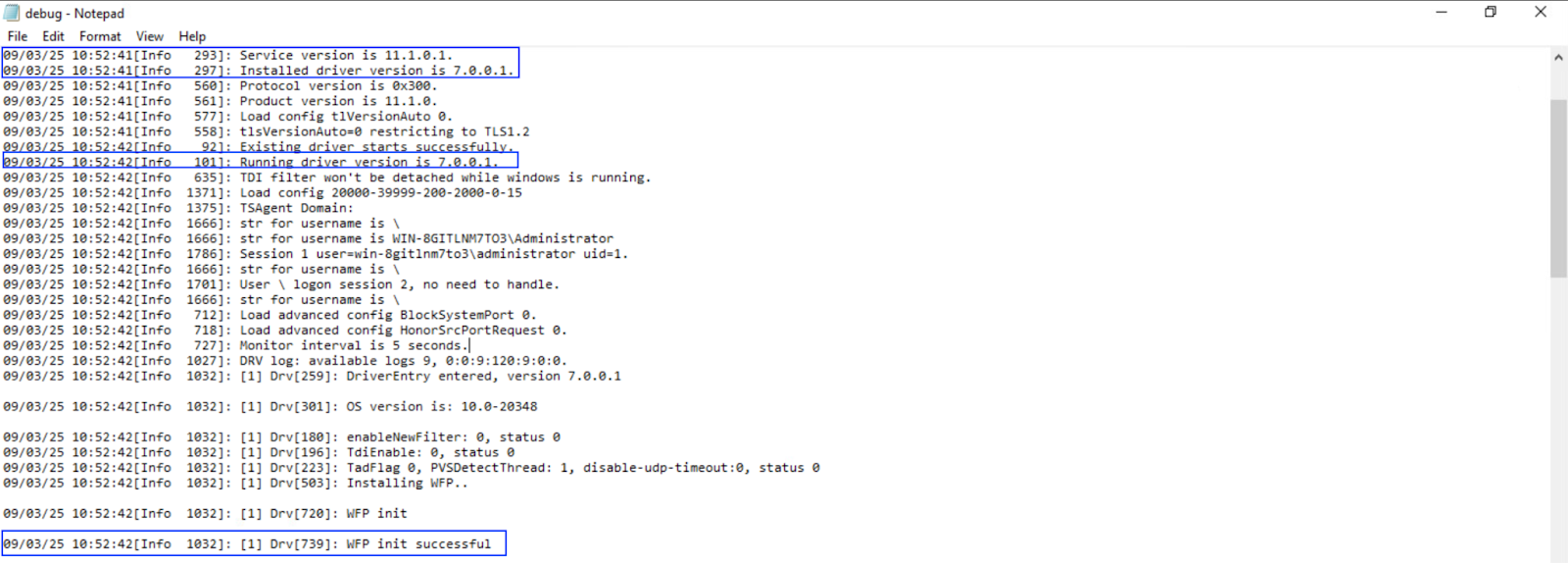
Task: Click line with 'WIN-8GITLNM7TO3\Administrator'
Action: (309, 238)
